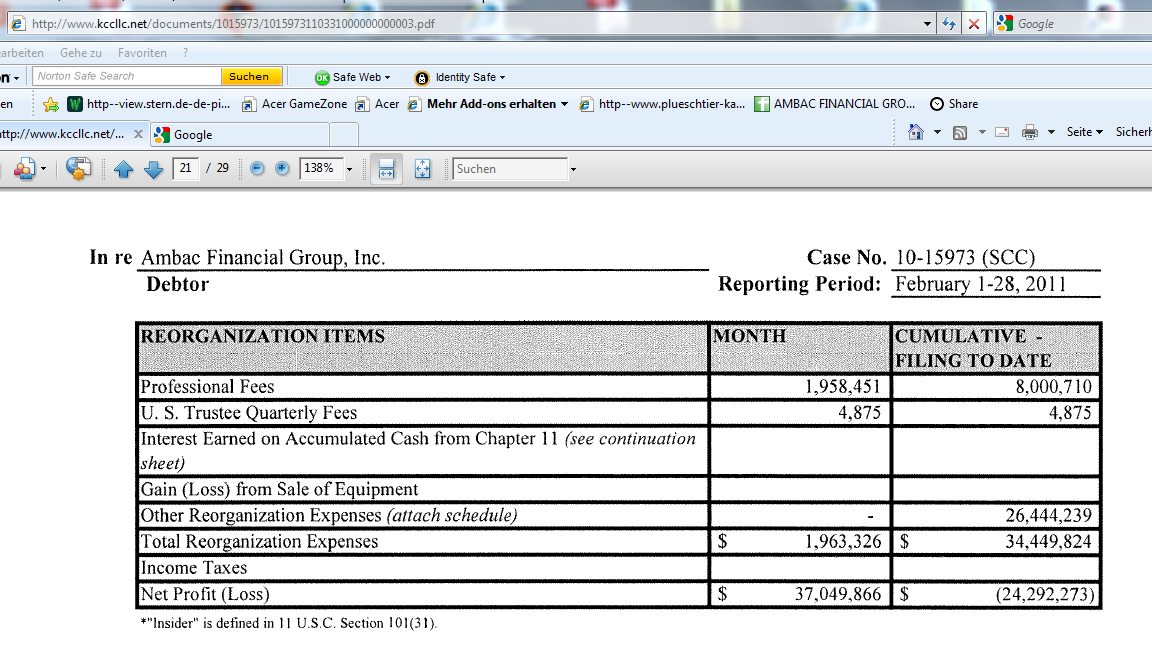Image resolution: width=1152 pixels, height=647 pixels.
Task: Click the Case No. 10-15973 (SCC) text
Action: click(x=921, y=257)
